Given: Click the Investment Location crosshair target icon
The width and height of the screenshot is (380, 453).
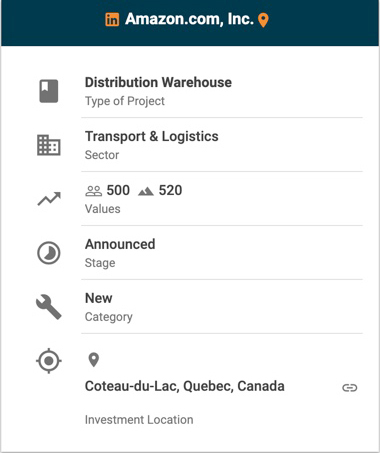Looking at the screenshot, I should 49,361.
